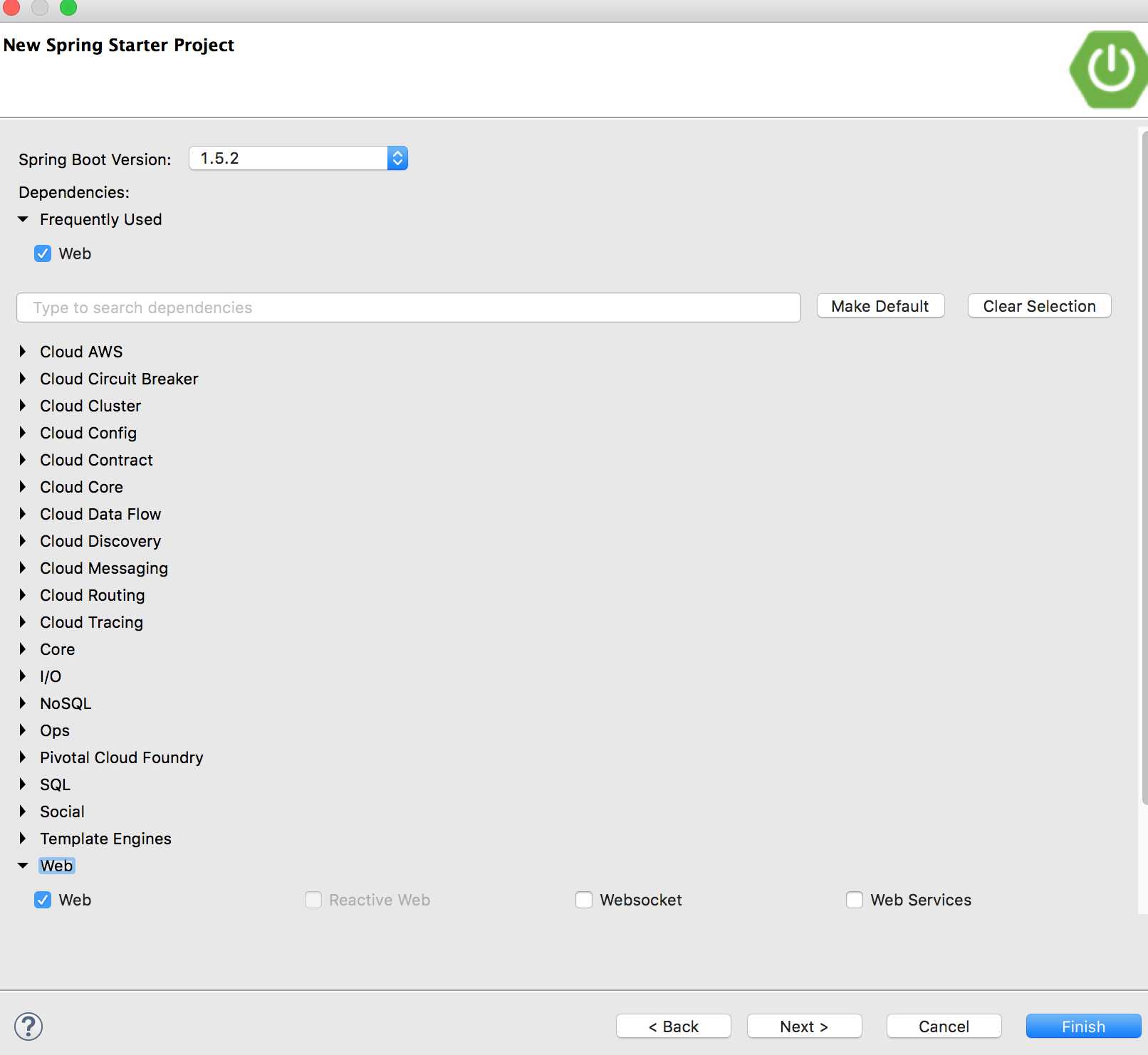Select the Pivotal Cloud Foundry label
The width and height of the screenshot is (1148, 1055).
pyautogui.click(x=122, y=757)
